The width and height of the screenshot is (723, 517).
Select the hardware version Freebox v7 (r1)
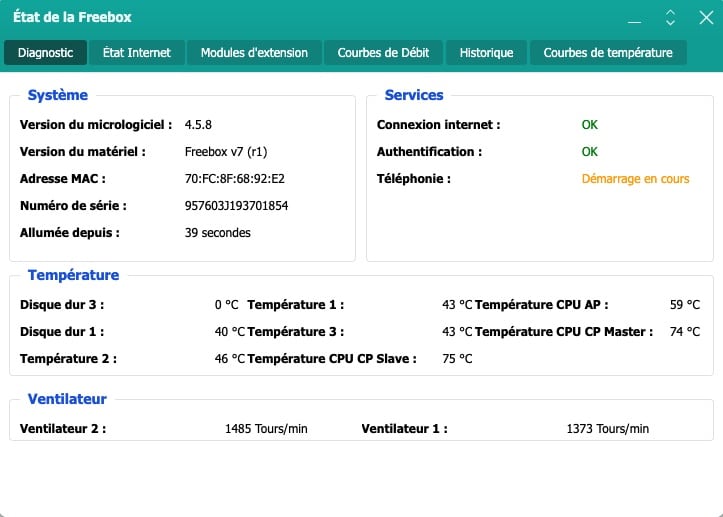point(226,152)
